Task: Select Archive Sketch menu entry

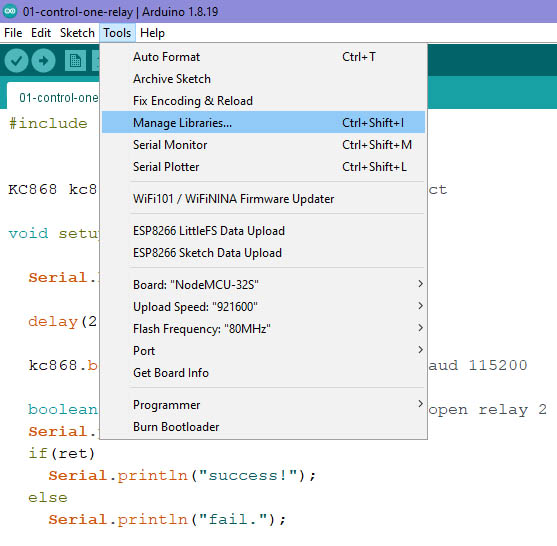Action: coord(263,79)
